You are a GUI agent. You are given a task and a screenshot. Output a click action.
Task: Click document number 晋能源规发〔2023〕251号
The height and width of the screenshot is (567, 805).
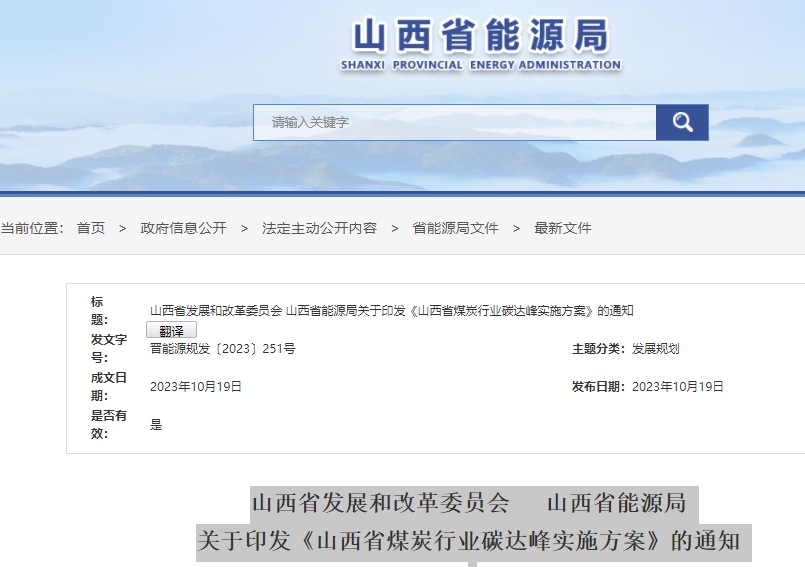point(223,349)
